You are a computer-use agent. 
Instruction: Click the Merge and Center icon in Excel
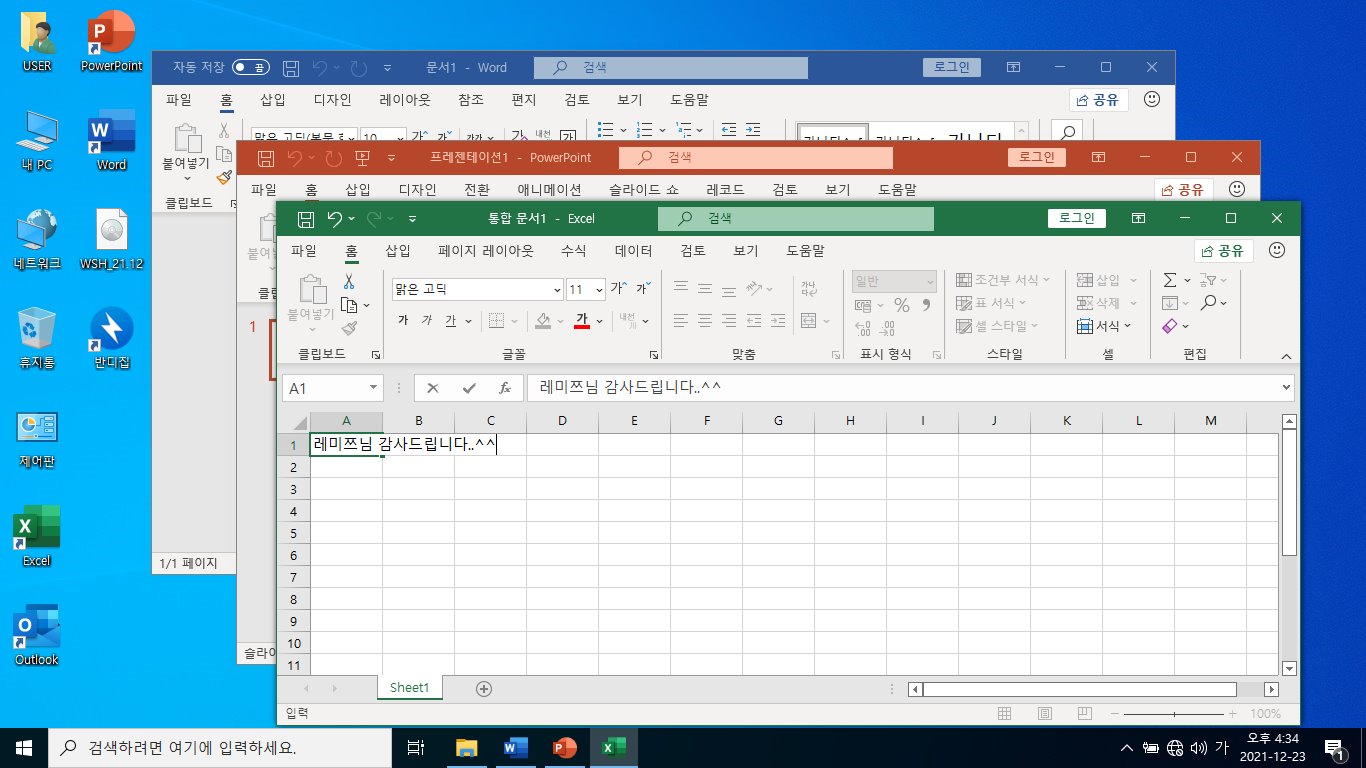808,321
